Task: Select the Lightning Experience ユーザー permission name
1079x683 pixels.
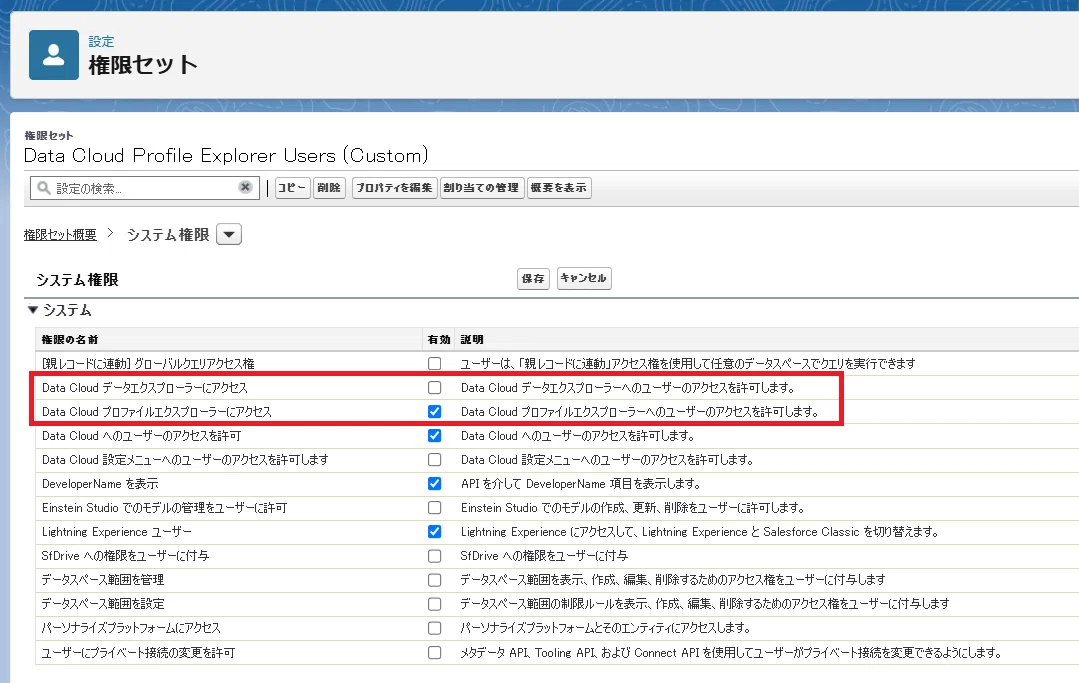Action: [x=116, y=532]
